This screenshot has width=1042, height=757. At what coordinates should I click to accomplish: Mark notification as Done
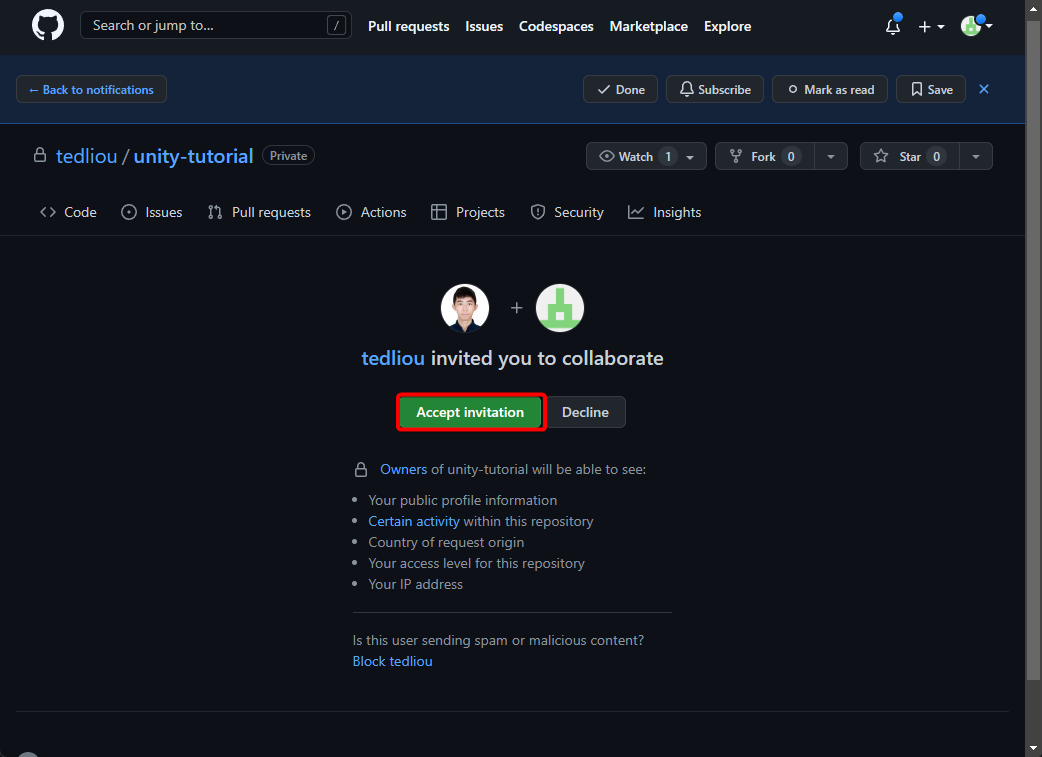(620, 89)
